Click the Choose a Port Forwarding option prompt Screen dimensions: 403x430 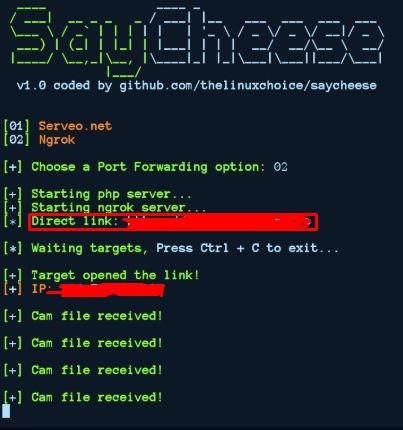(x=148, y=167)
